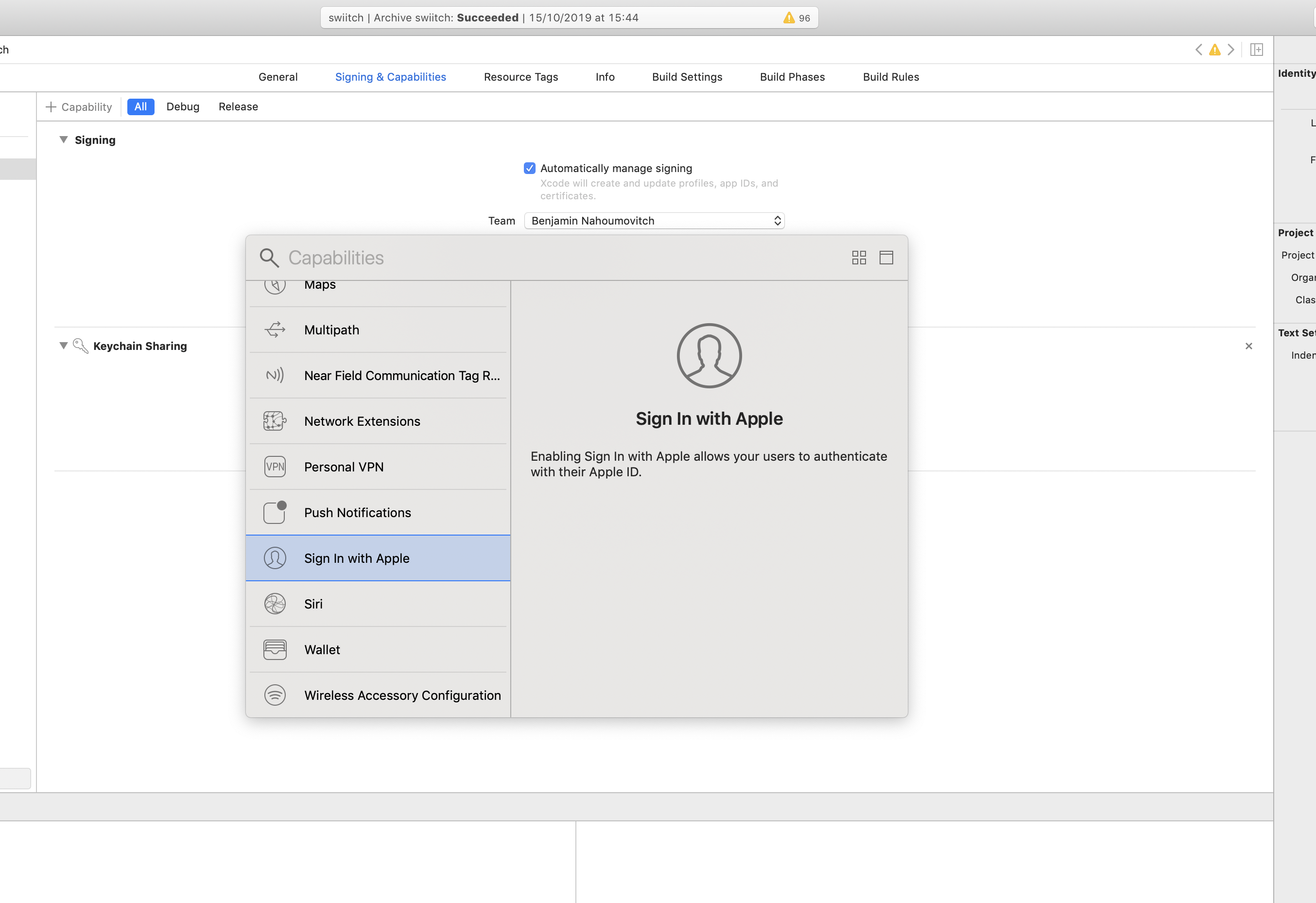Viewport: 1316px width, 903px height.
Task: Go to next issue with right chevron
Action: (x=1230, y=50)
